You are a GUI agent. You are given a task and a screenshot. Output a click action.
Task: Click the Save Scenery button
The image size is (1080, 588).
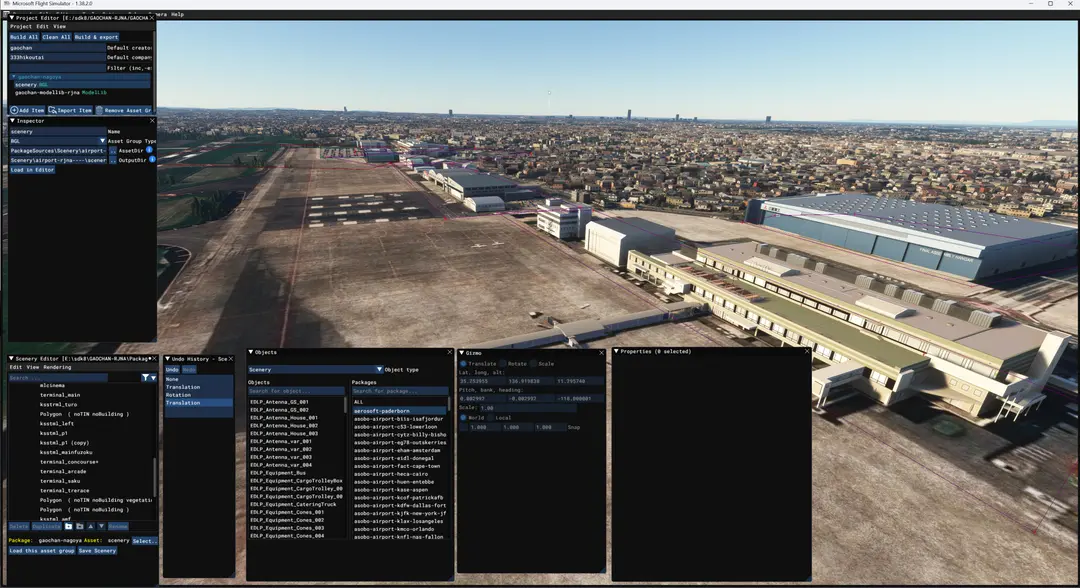coord(97,551)
